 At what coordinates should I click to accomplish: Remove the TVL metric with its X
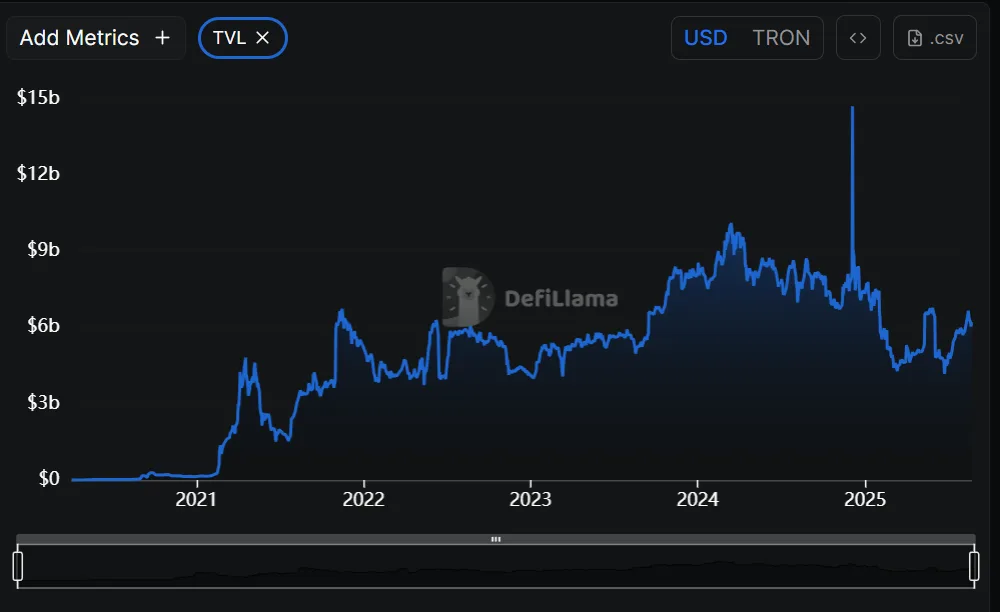point(263,38)
